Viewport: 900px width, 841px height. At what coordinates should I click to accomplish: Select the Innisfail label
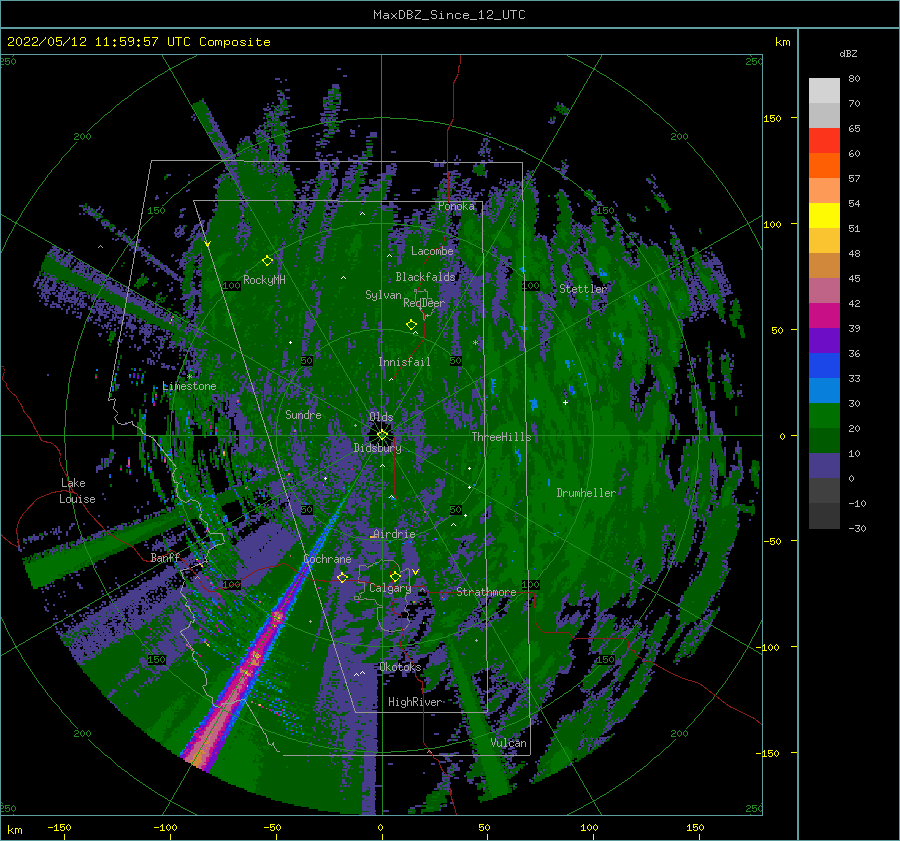click(404, 362)
